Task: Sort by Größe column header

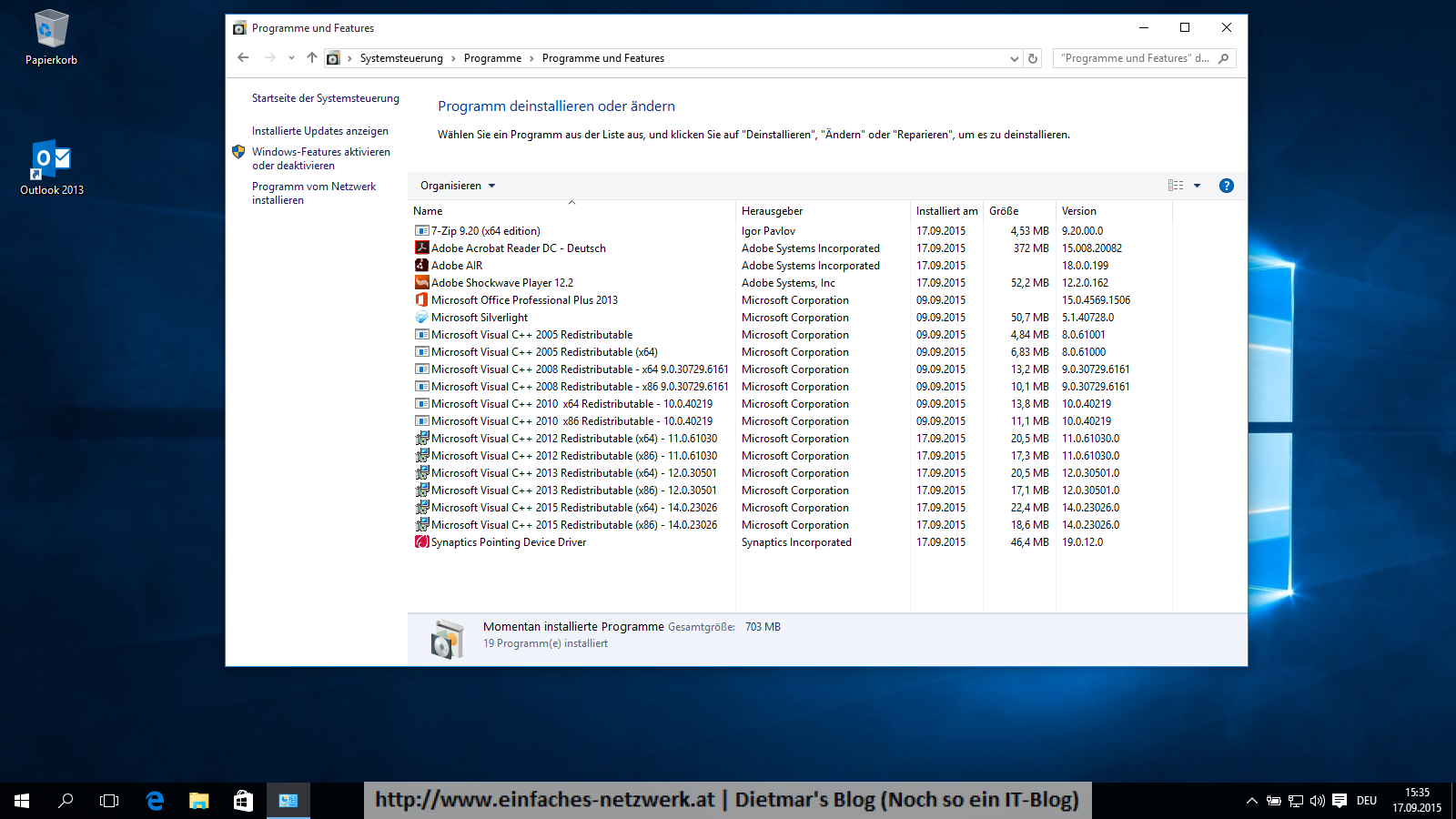Action: pyautogui.click(x=1019, y=211)
